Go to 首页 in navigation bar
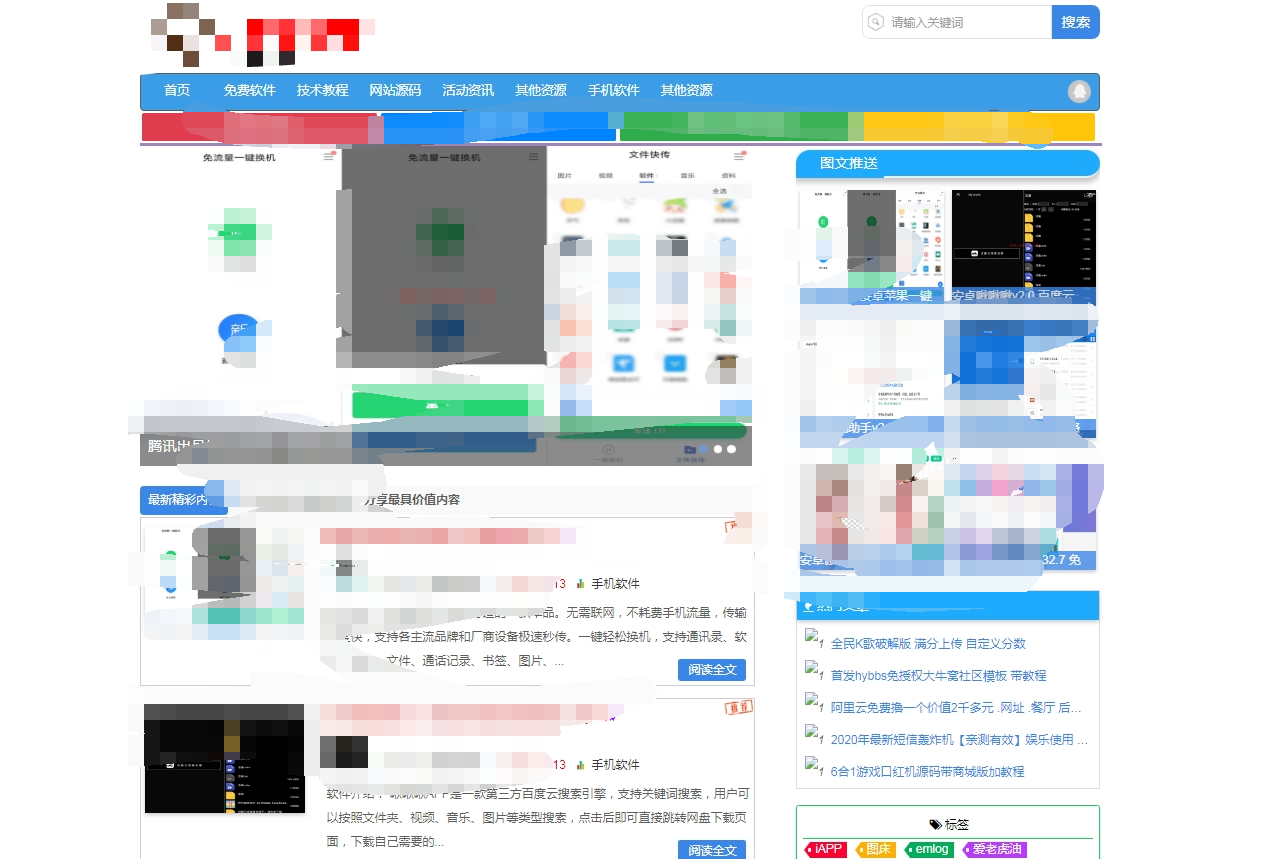 [177, 90]
